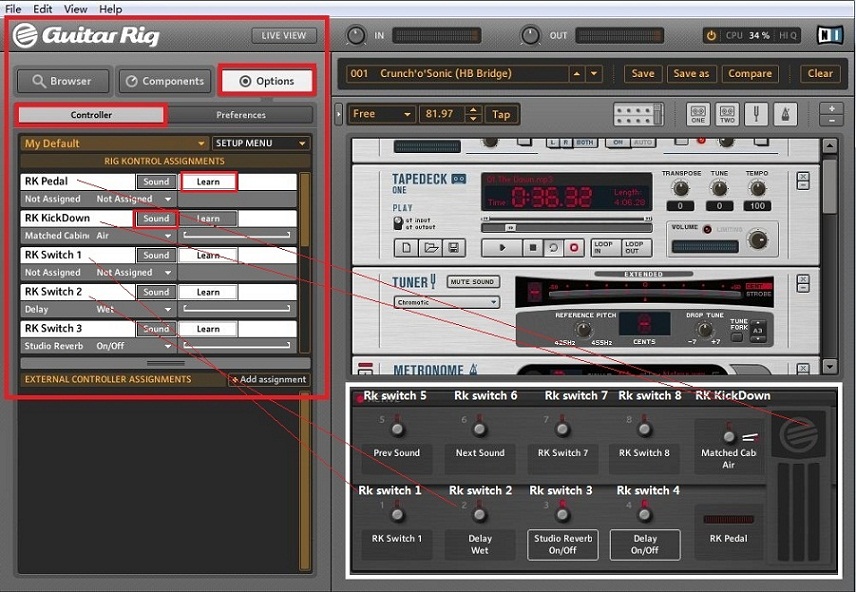Remove the Tuner module with X icon
Screen dimensions: 856x592
pos(803,279)
